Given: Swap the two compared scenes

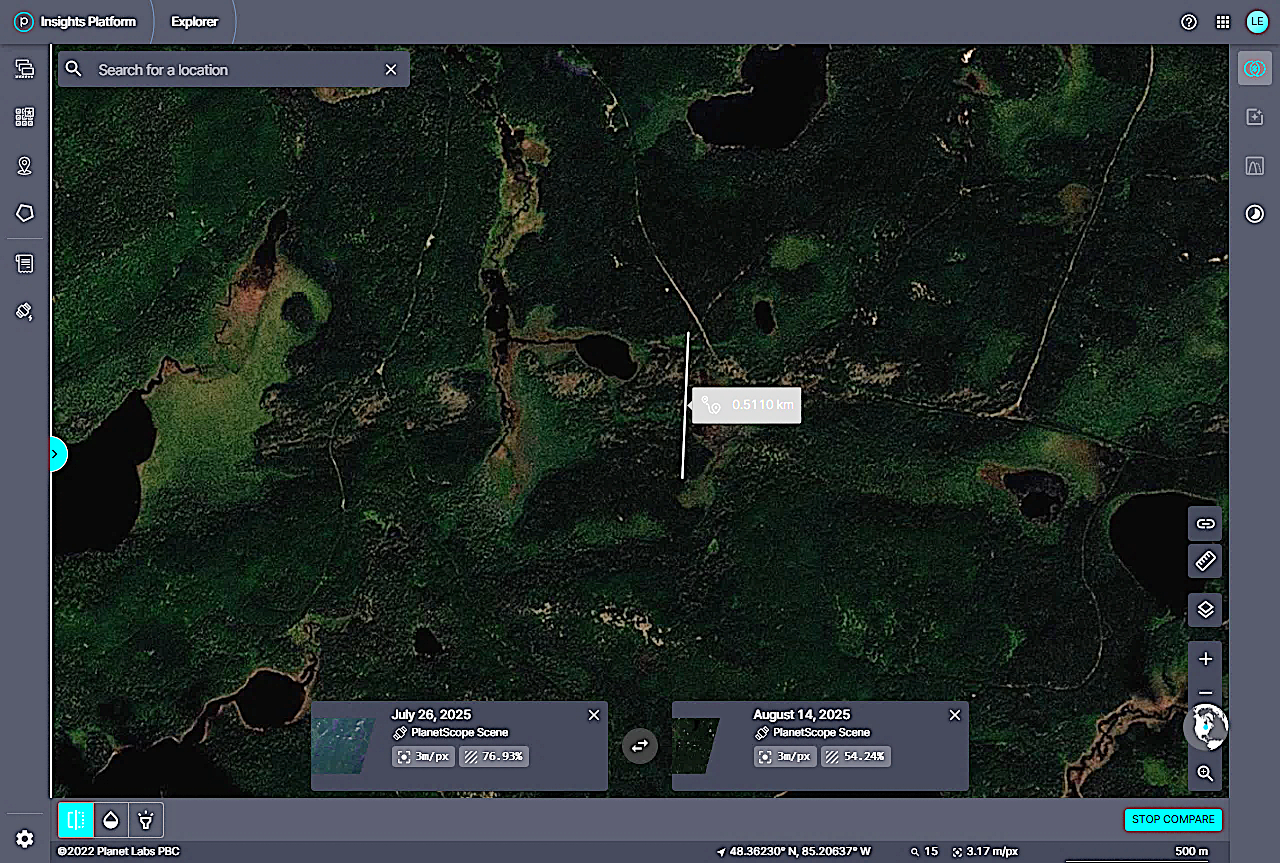Looking at the screenshot, I should 640,745.
